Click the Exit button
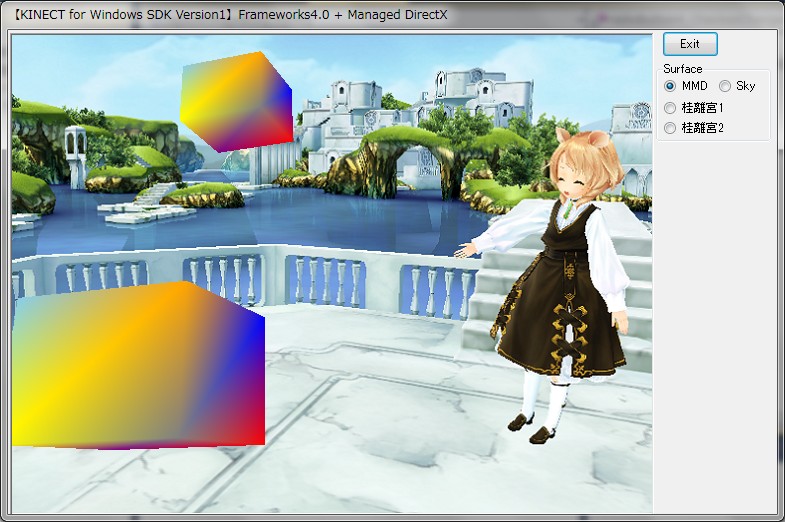Screen dimensions: 785x522 [x=690, y=44]
